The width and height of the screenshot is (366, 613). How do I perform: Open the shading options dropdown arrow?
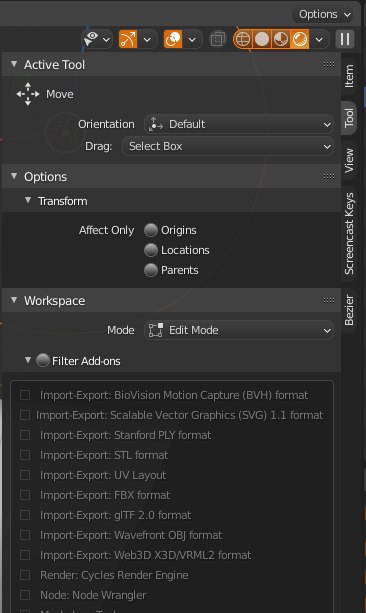pos(319,39)
